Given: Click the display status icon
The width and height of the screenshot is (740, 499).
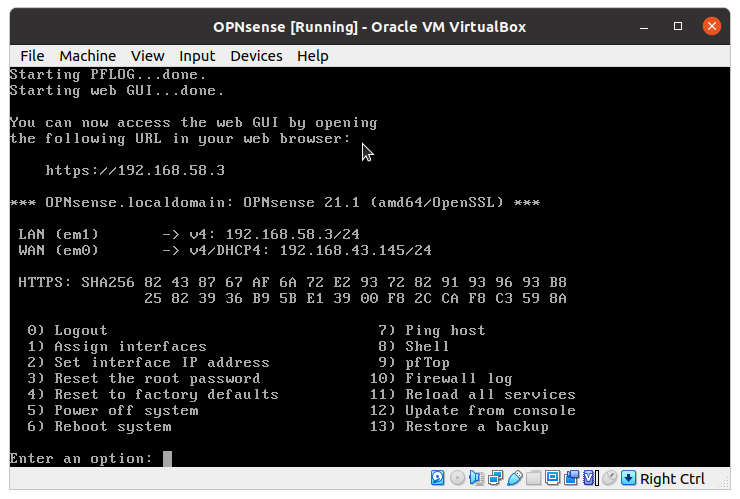Looking at the screenshot, I should point(552,478).
